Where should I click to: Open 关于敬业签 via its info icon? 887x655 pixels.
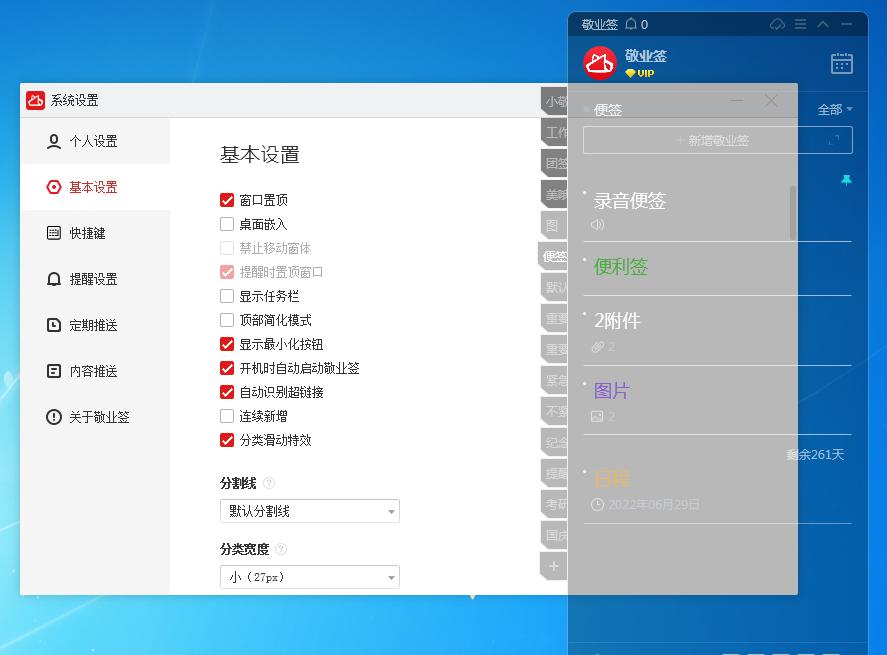54,417
